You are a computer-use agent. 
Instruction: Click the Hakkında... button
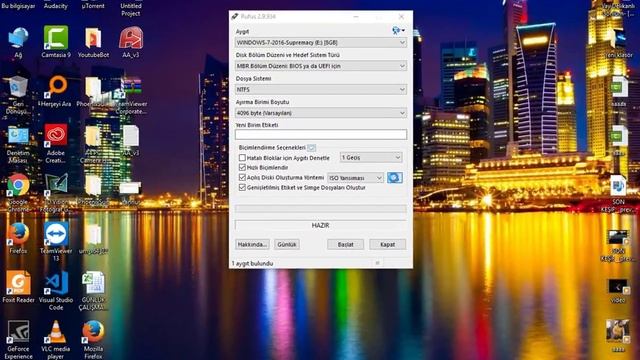pyautogui.click(x=252, y=244)
